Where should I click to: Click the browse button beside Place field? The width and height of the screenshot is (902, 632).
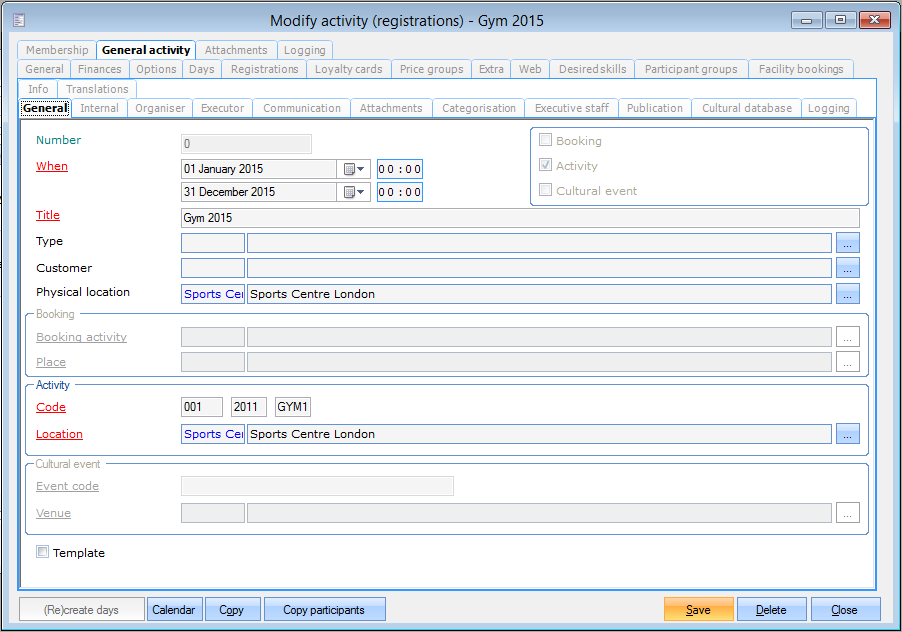(x=847, y=362)
